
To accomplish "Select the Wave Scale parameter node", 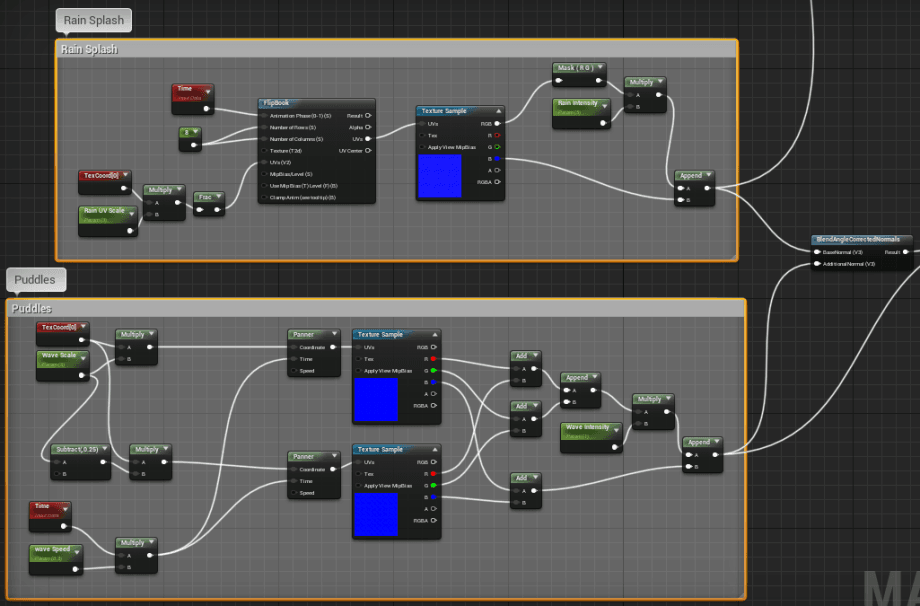I will point(63,365).
